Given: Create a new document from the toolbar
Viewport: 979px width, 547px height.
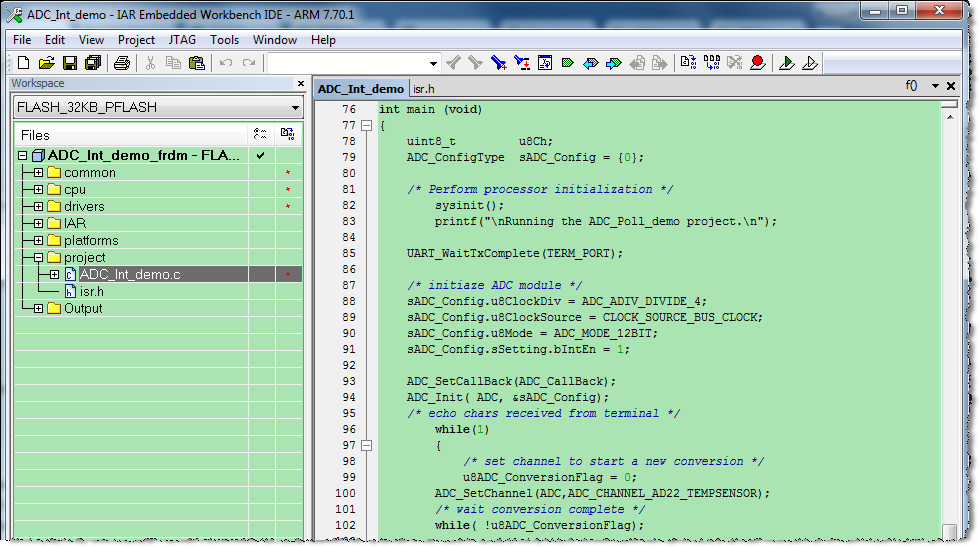Looking at the screenshot, I should coord(23,63).
